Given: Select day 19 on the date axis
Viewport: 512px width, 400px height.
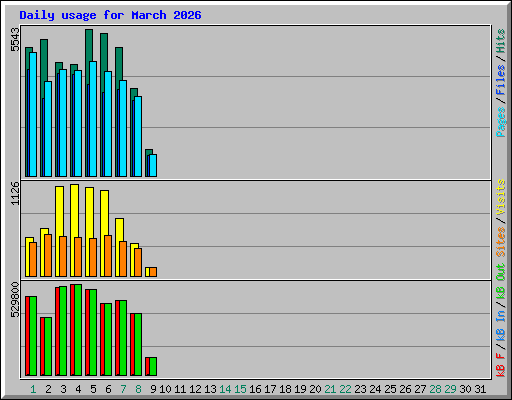Looking at the screenshot, I should 300,389.
